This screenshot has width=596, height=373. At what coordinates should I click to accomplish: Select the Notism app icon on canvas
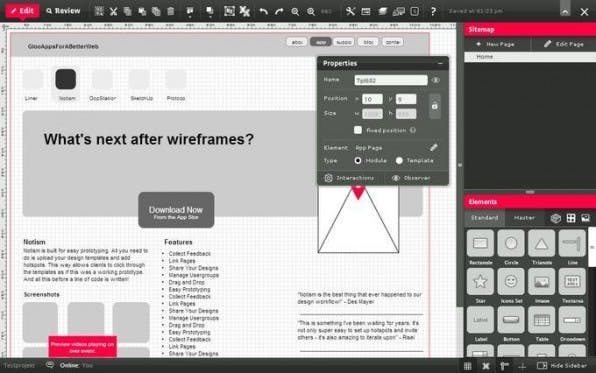point(66,79)
